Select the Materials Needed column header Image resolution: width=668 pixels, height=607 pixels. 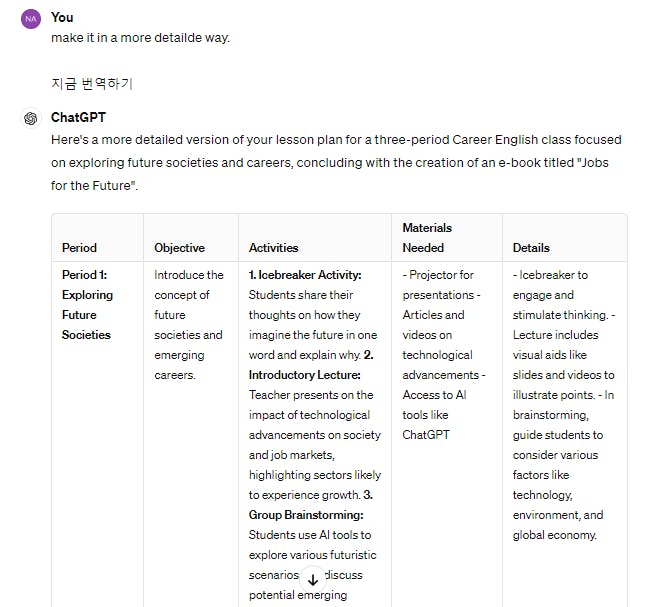(427, 238)
